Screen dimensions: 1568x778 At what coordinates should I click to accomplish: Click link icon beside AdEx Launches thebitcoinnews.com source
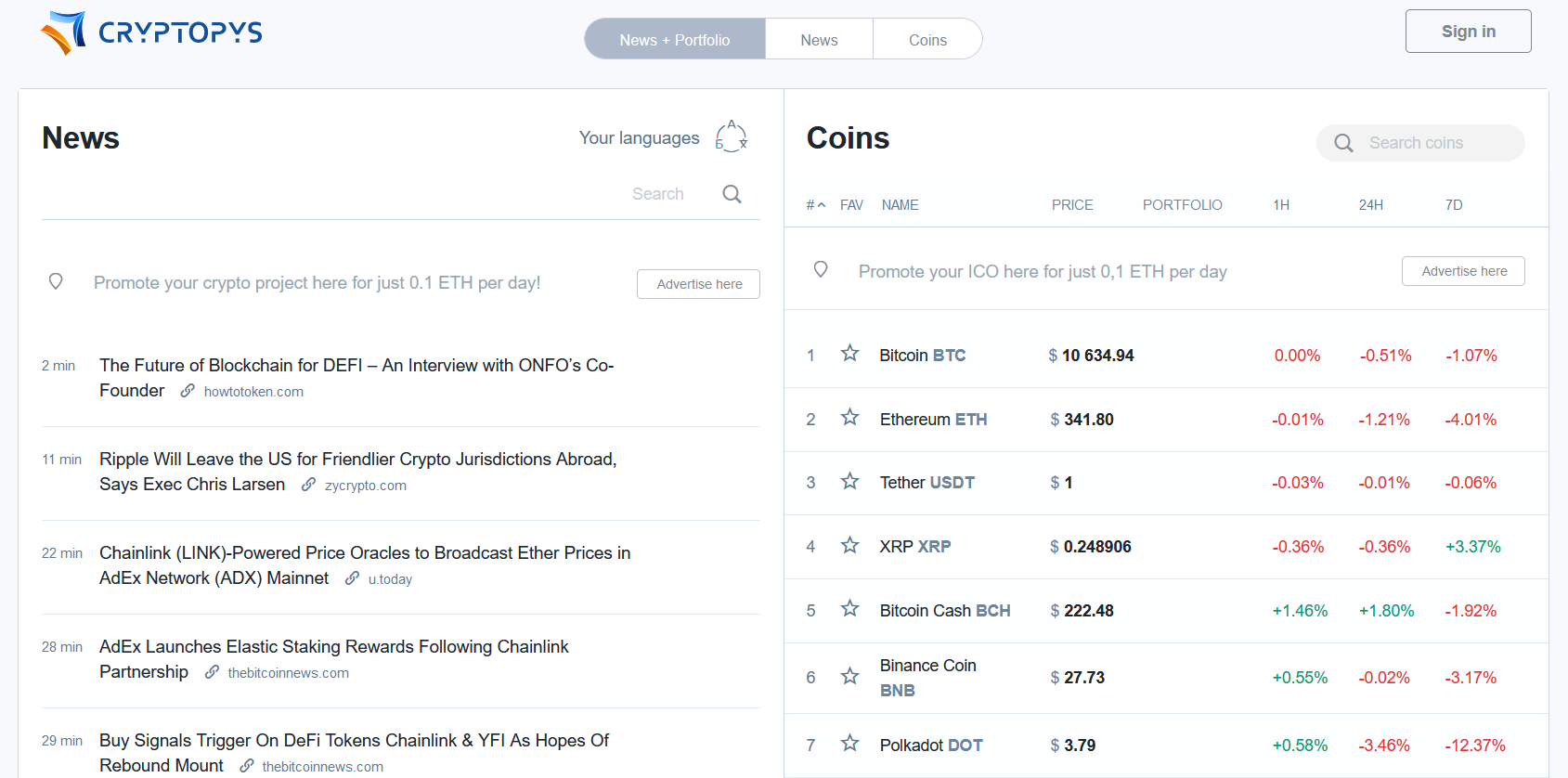coord(212,672)
